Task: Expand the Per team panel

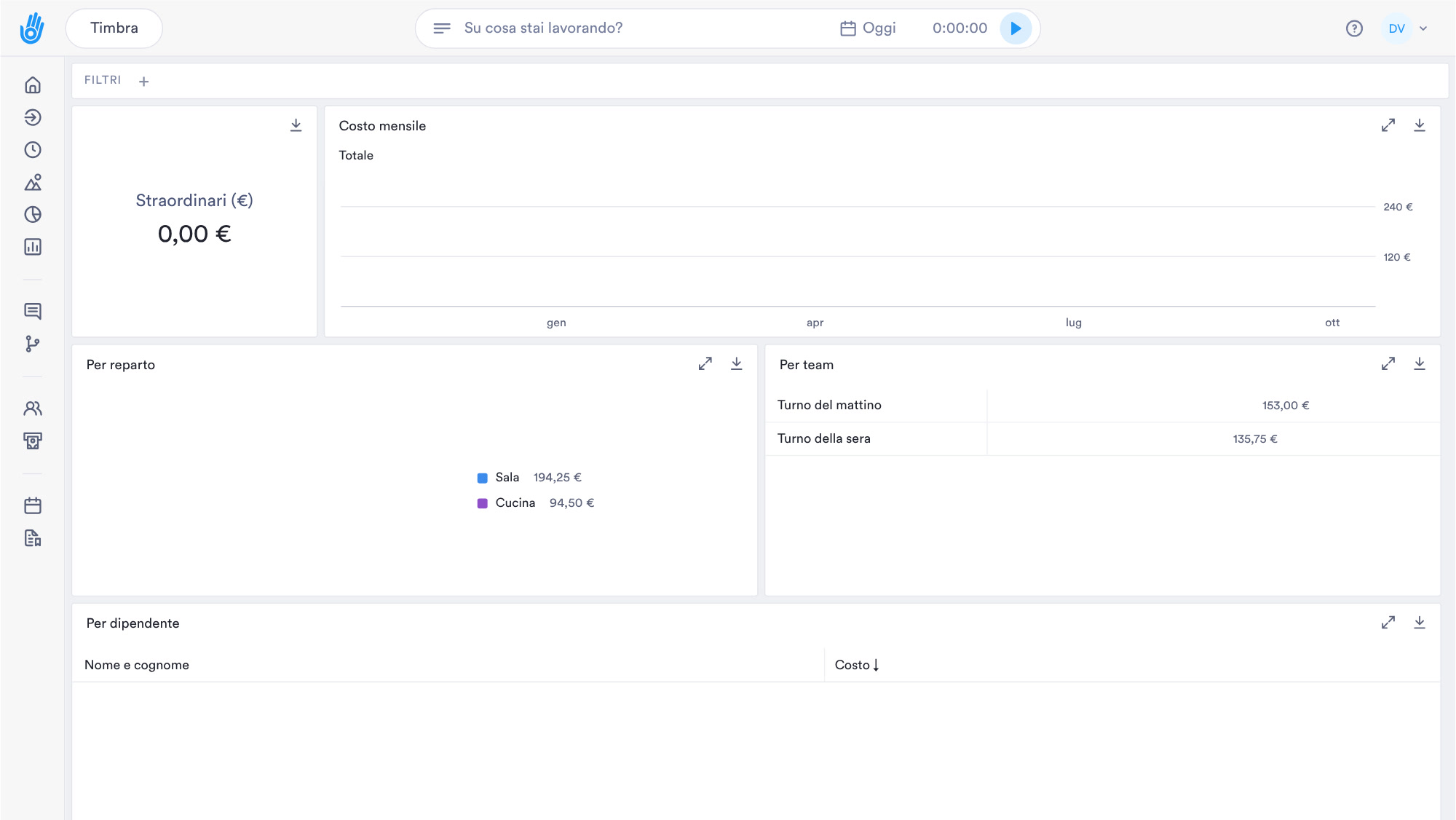Action: tap(1388, 363)
